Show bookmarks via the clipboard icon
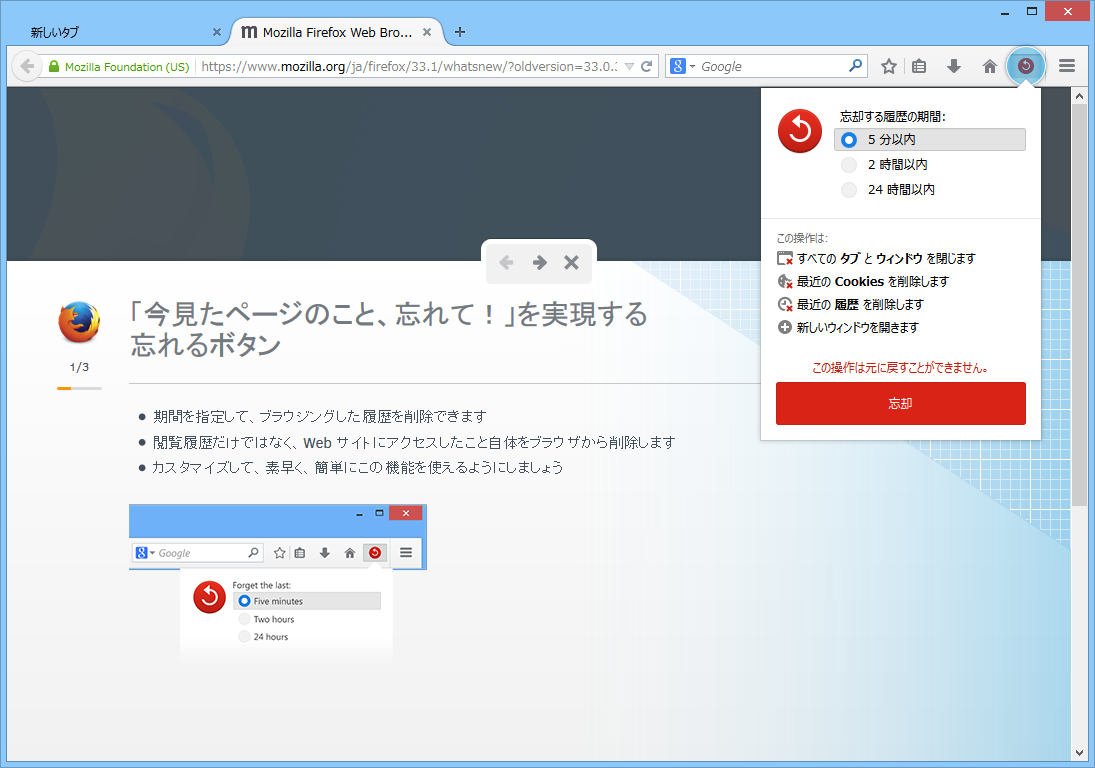The image size is (1095, 768). click(919, 65)
